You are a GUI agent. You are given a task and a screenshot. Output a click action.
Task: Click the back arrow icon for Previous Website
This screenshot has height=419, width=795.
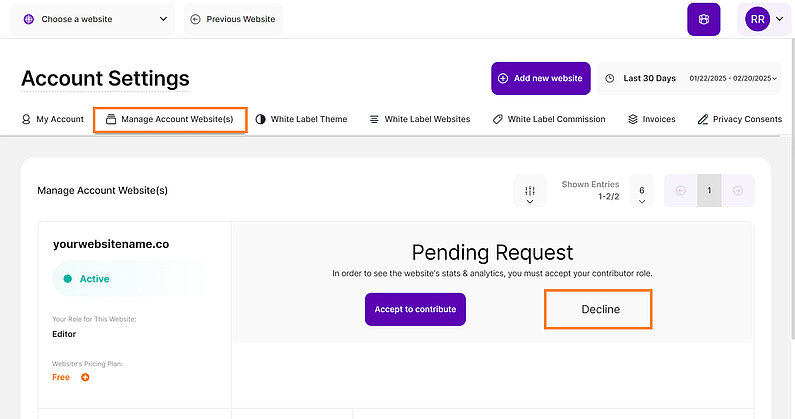click(195, 19)
